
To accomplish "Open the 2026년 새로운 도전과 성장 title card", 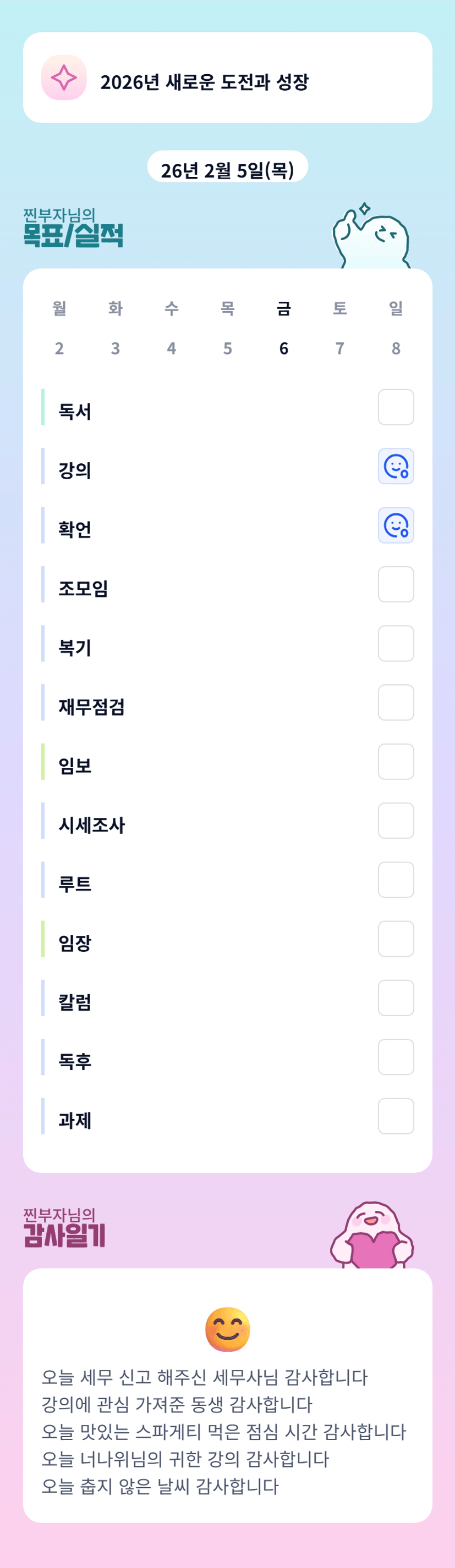I will click(x=227, y=78).
